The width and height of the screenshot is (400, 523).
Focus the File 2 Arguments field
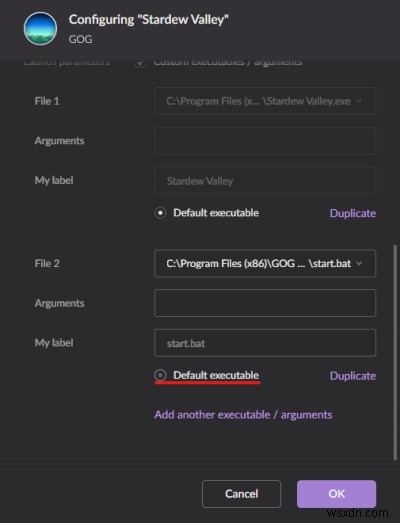pos(265,303)
